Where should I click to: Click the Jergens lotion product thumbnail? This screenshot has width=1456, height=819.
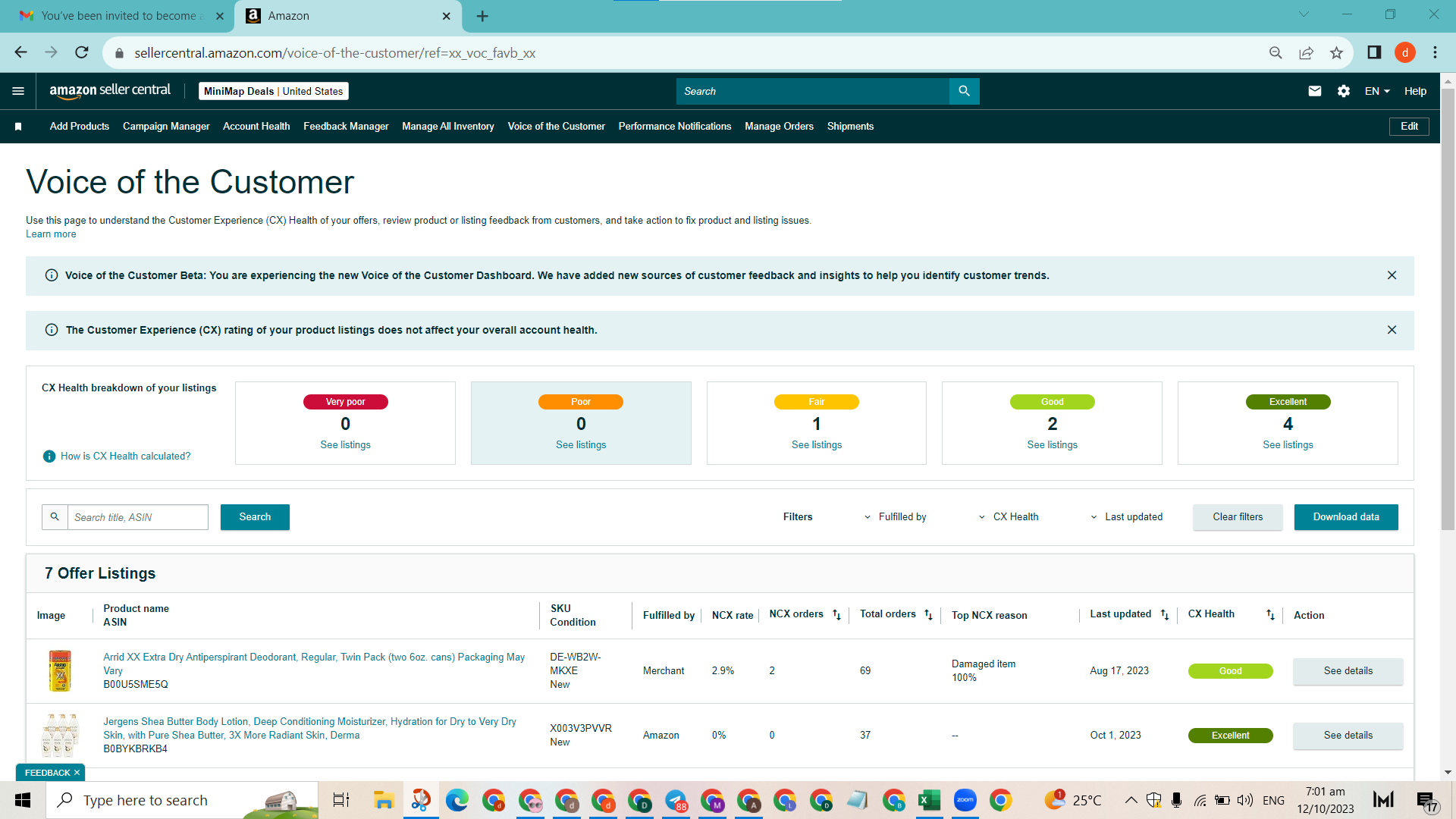point(60,735)
